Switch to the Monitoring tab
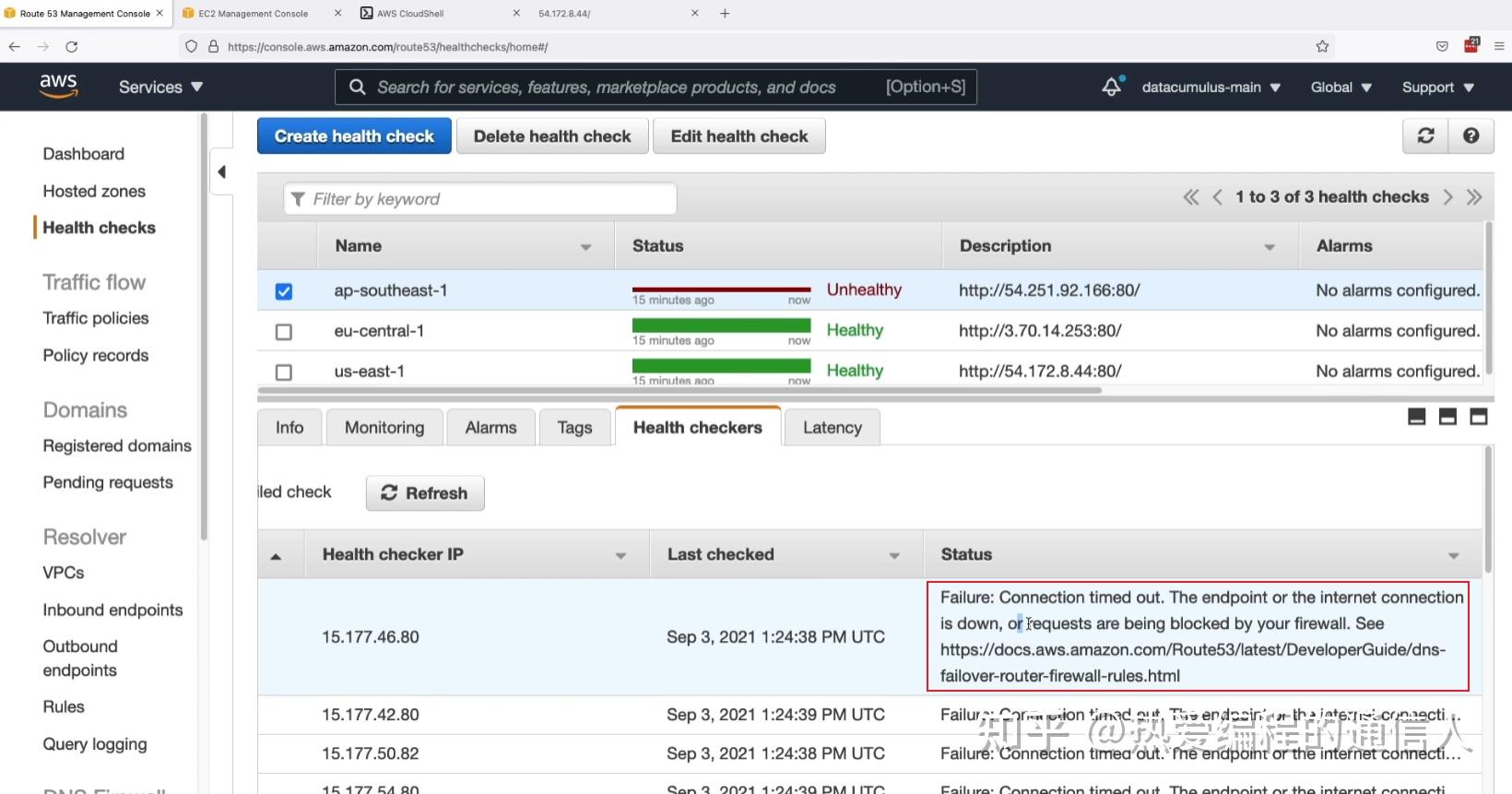This screenshot has width=1512, height=794. [x=384, y=427]
